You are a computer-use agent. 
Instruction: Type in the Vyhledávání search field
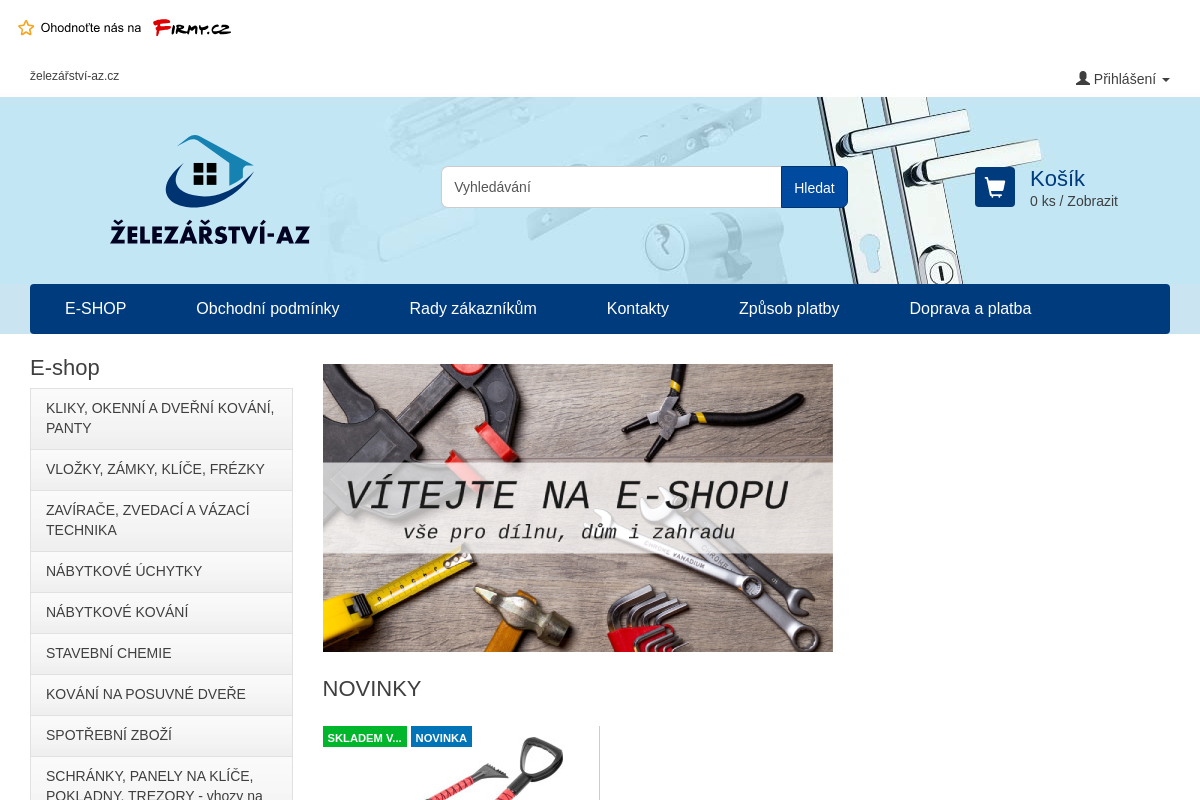[x=611, y=187]
